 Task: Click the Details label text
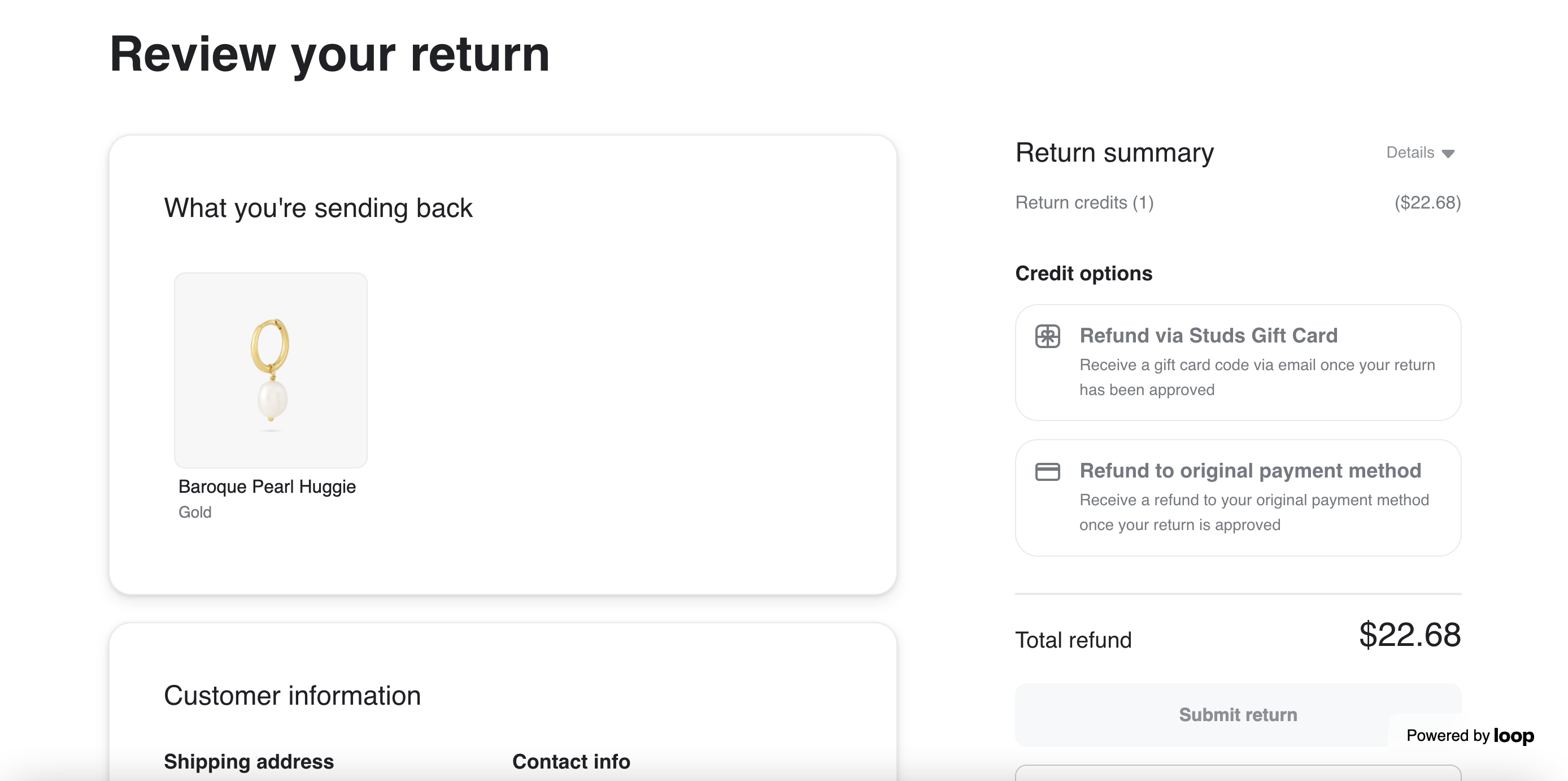pyautogui.click(x=1410, y=153)
